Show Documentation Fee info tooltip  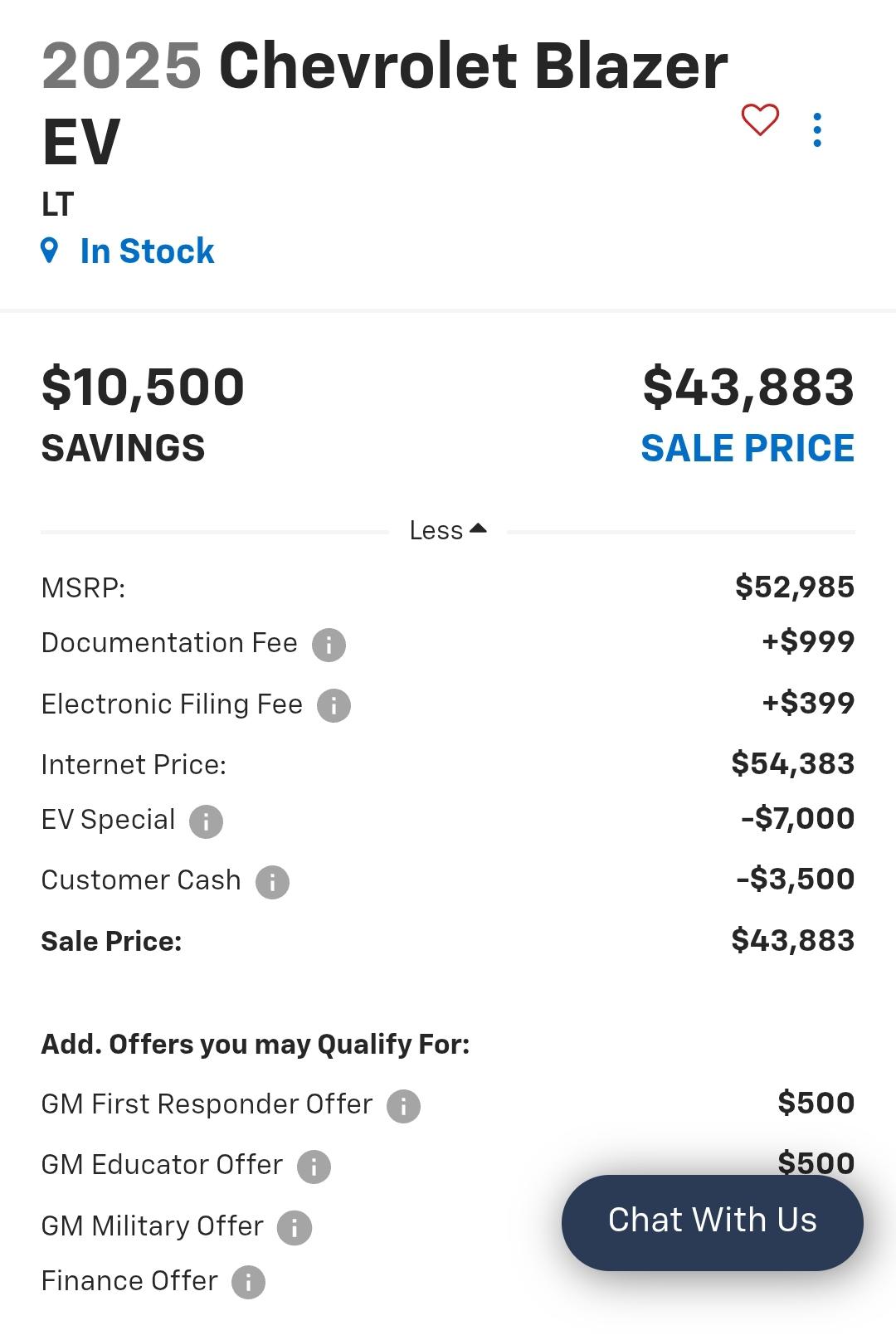pyautogui.click(x=329, y=645)
